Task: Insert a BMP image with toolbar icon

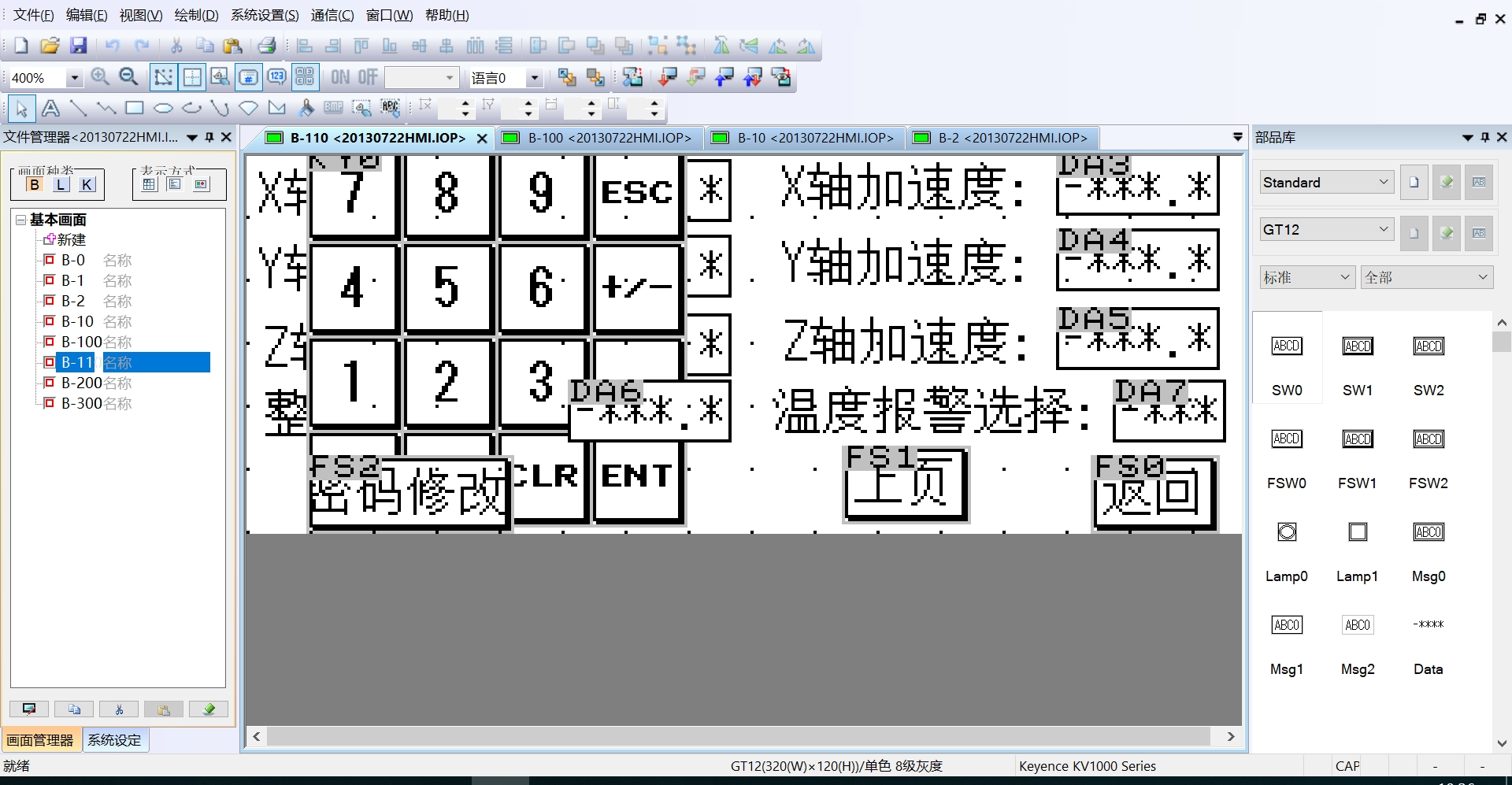Action: [334, 108]
